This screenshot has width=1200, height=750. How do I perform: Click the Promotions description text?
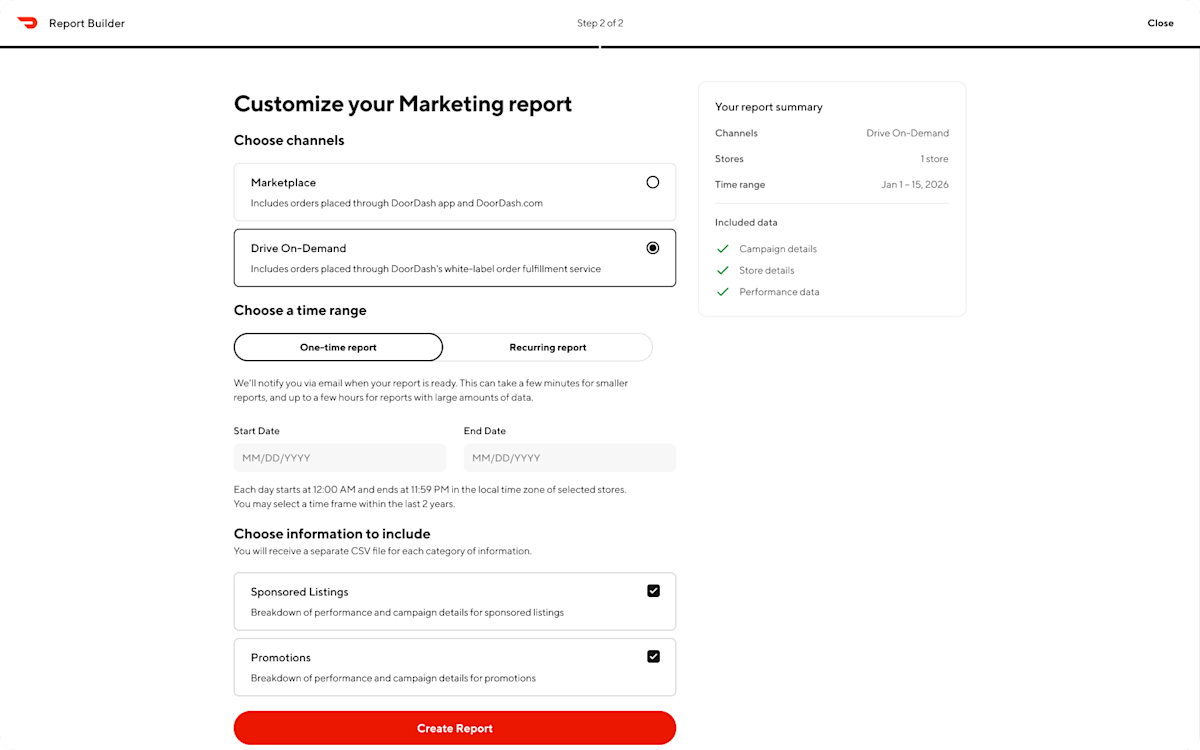click(393, 678)
